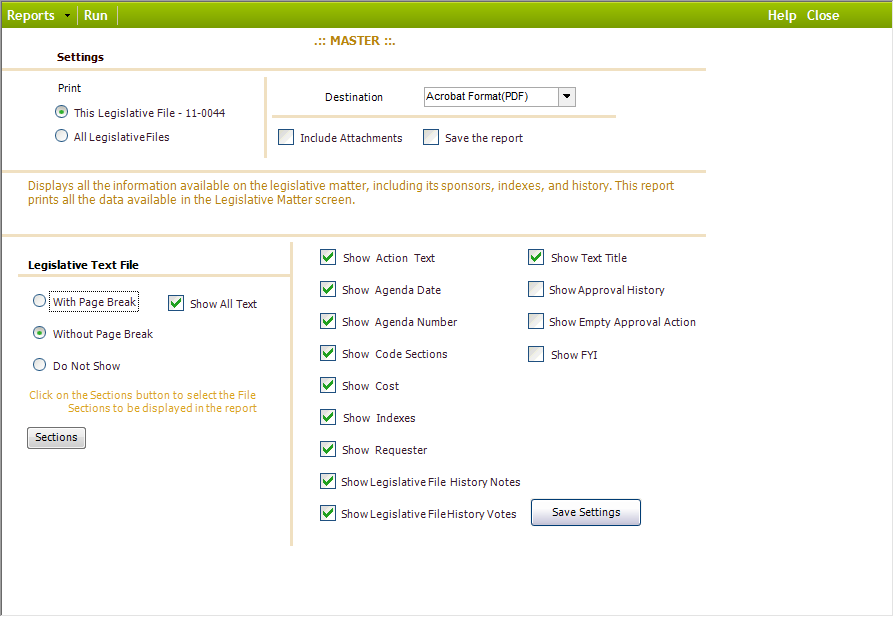
Task: Check Save the report option
Action: [431, 137]
